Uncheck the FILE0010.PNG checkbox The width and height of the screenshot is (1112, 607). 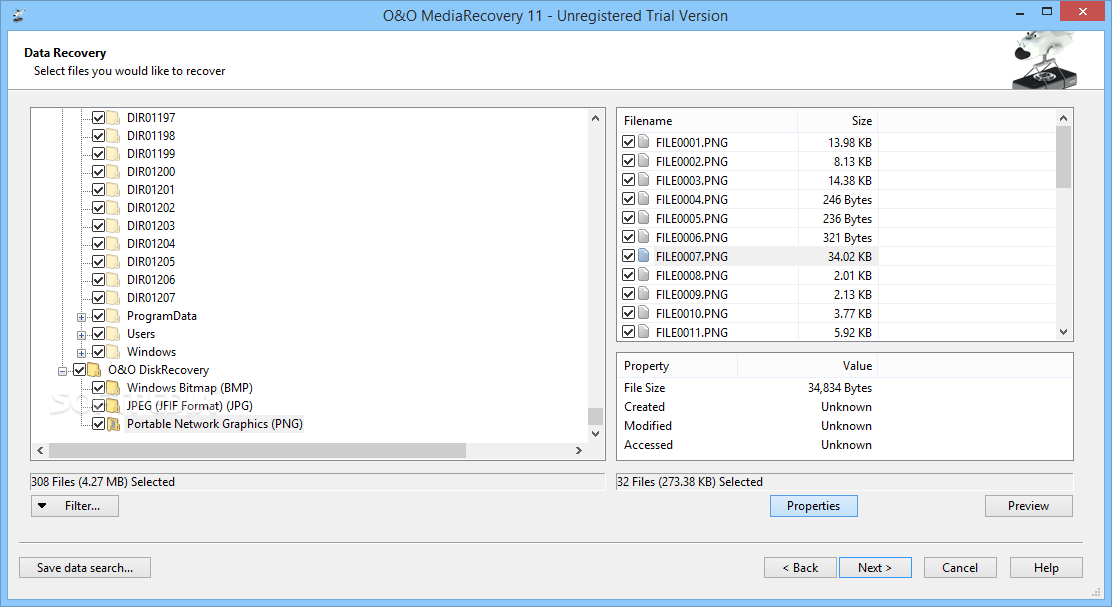point(628,313)
